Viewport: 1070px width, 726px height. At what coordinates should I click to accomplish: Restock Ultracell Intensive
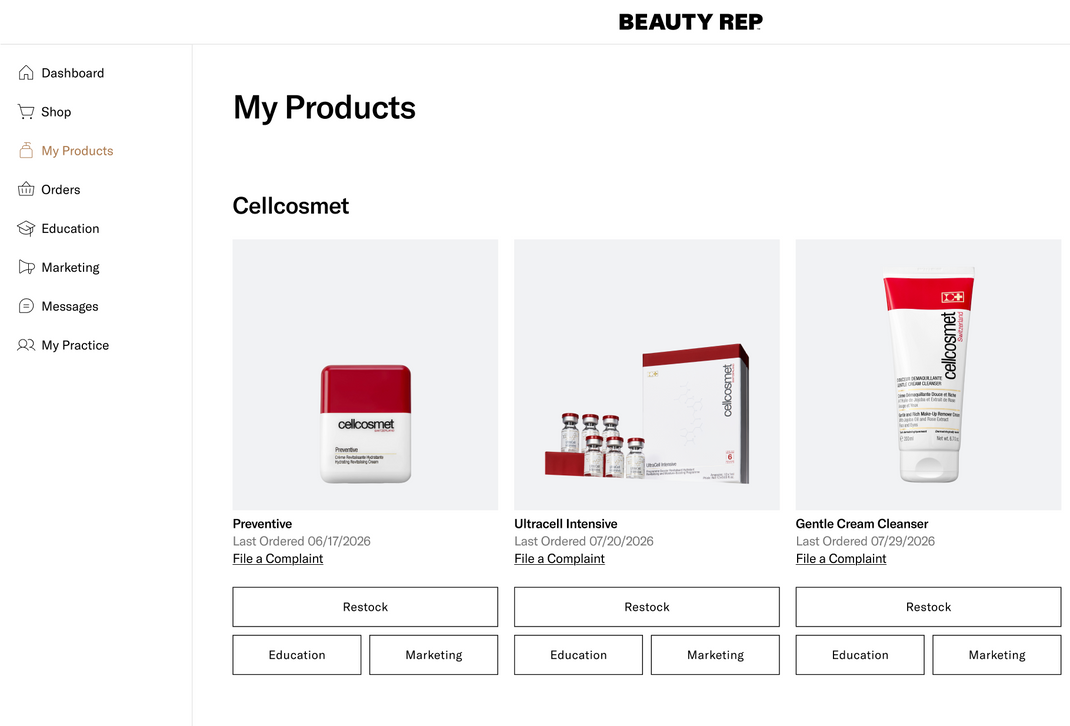647,607
